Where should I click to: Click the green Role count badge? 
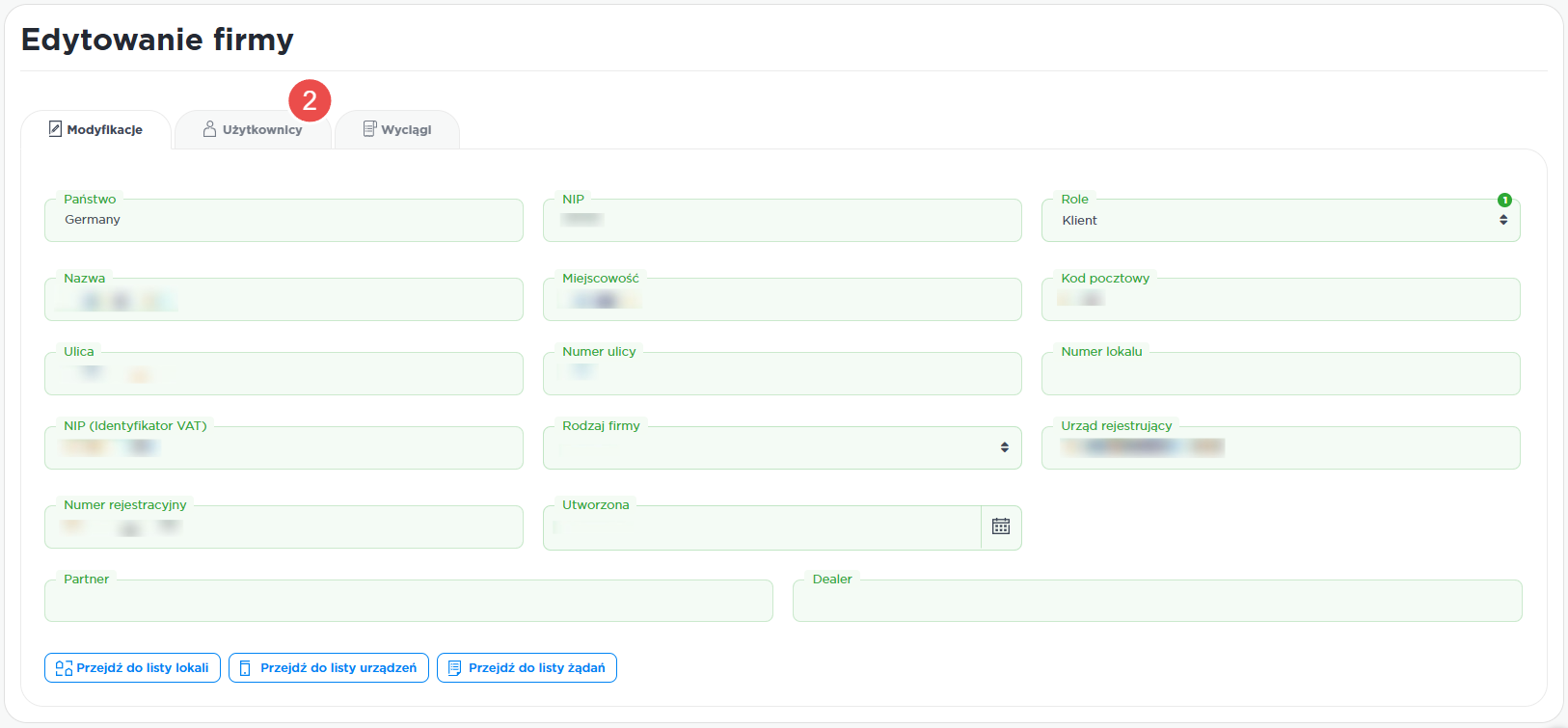(x=1504, y=200)
